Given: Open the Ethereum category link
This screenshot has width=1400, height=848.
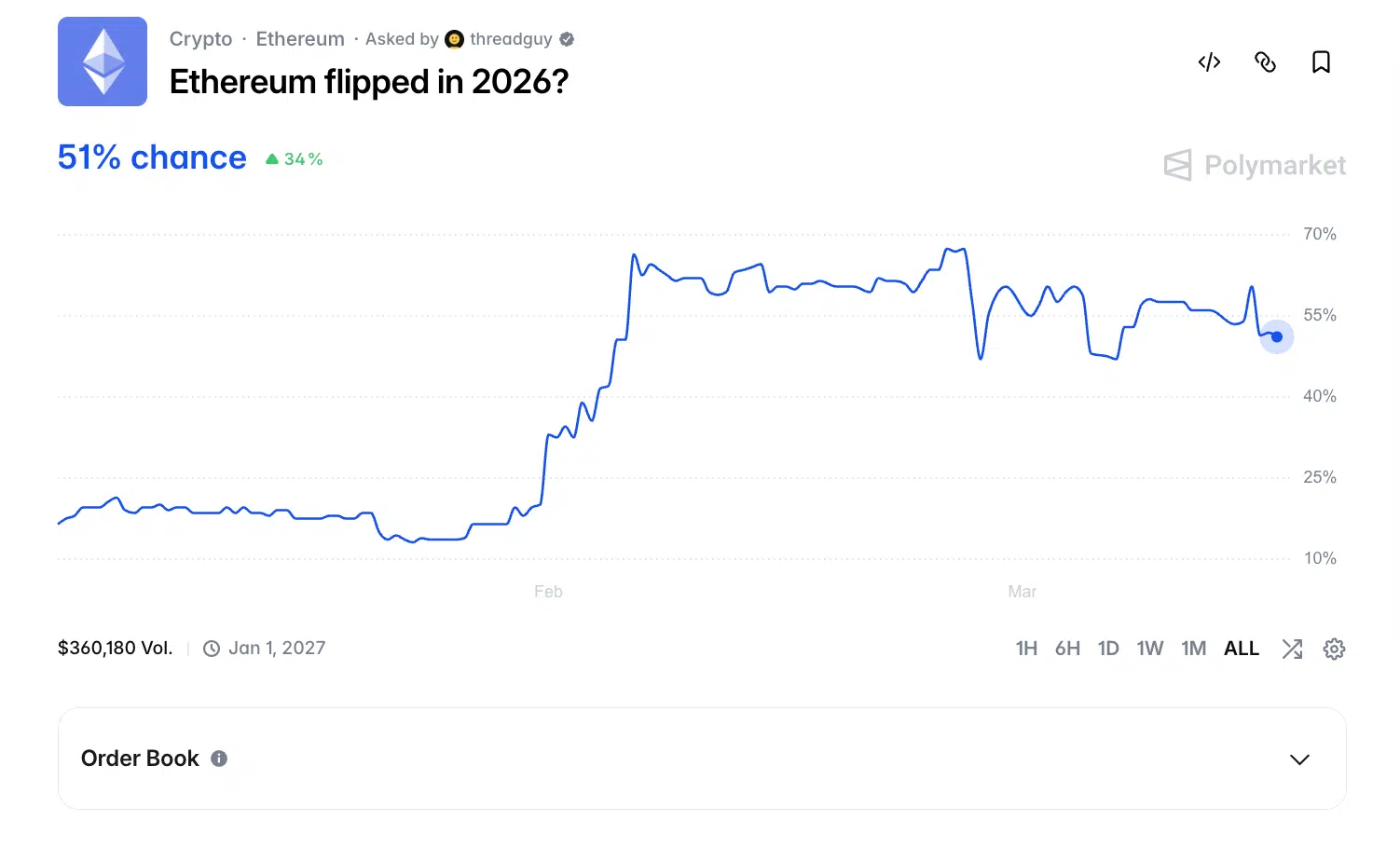Looking at the screenshot, I should click(x=300, y=39).
